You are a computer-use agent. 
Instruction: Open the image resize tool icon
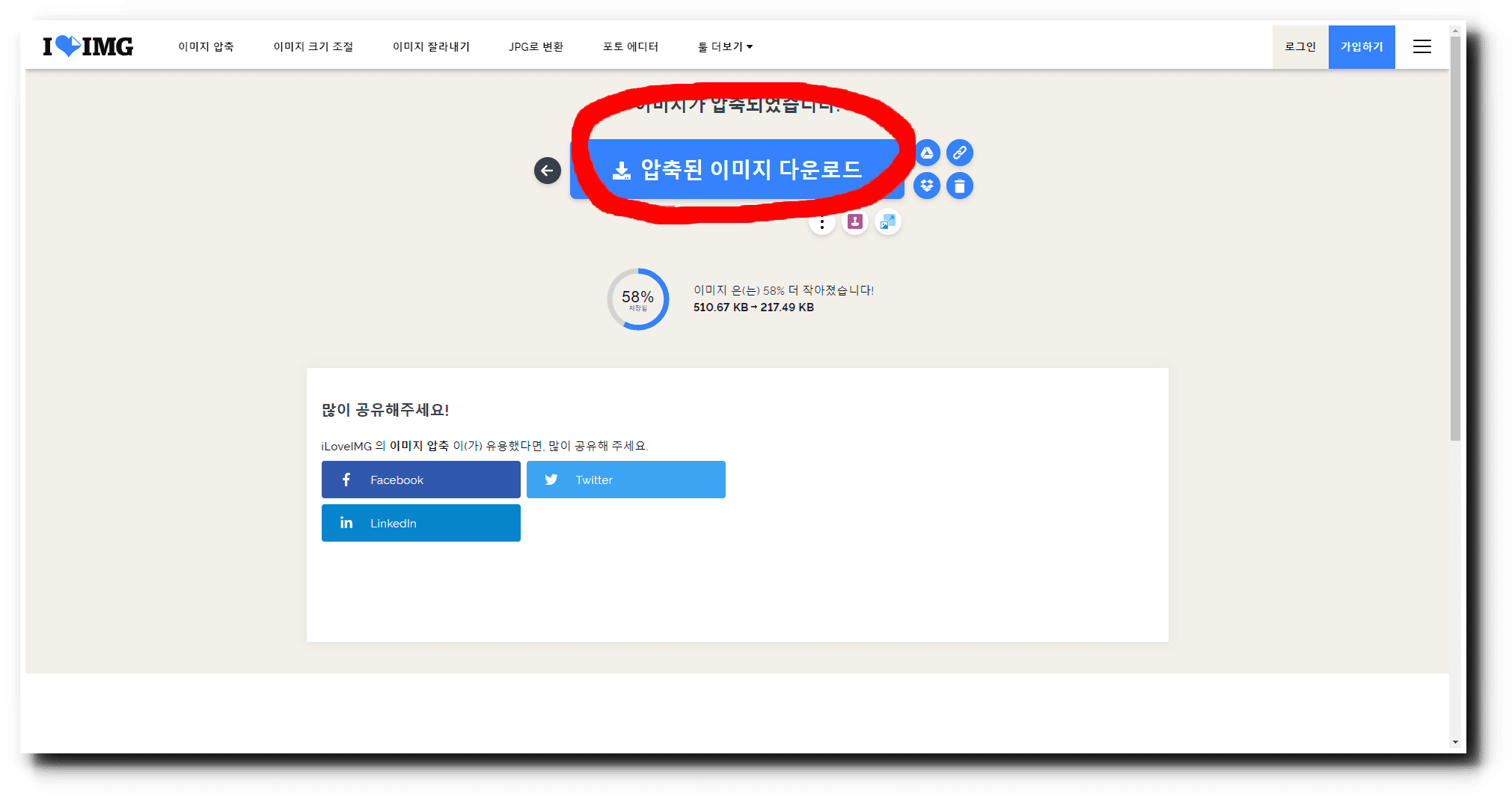(x=888, y=221)
